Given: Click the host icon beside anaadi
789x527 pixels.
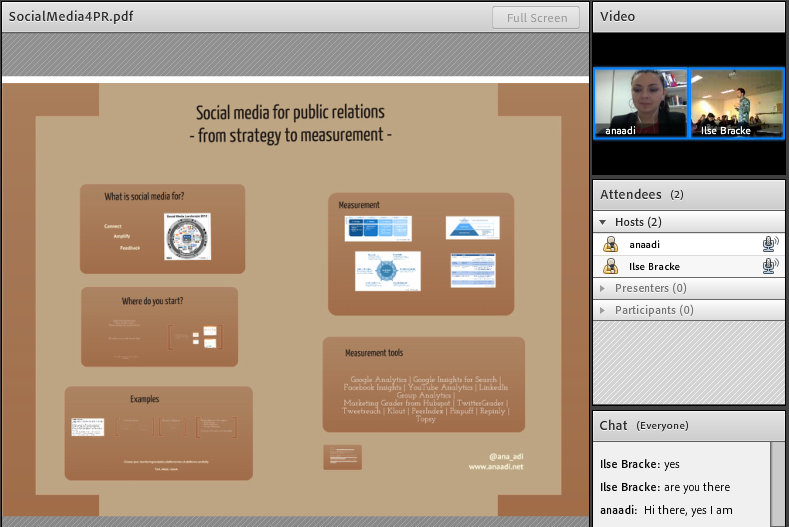Looking at the screenshot, I should (x=610, y=244).
